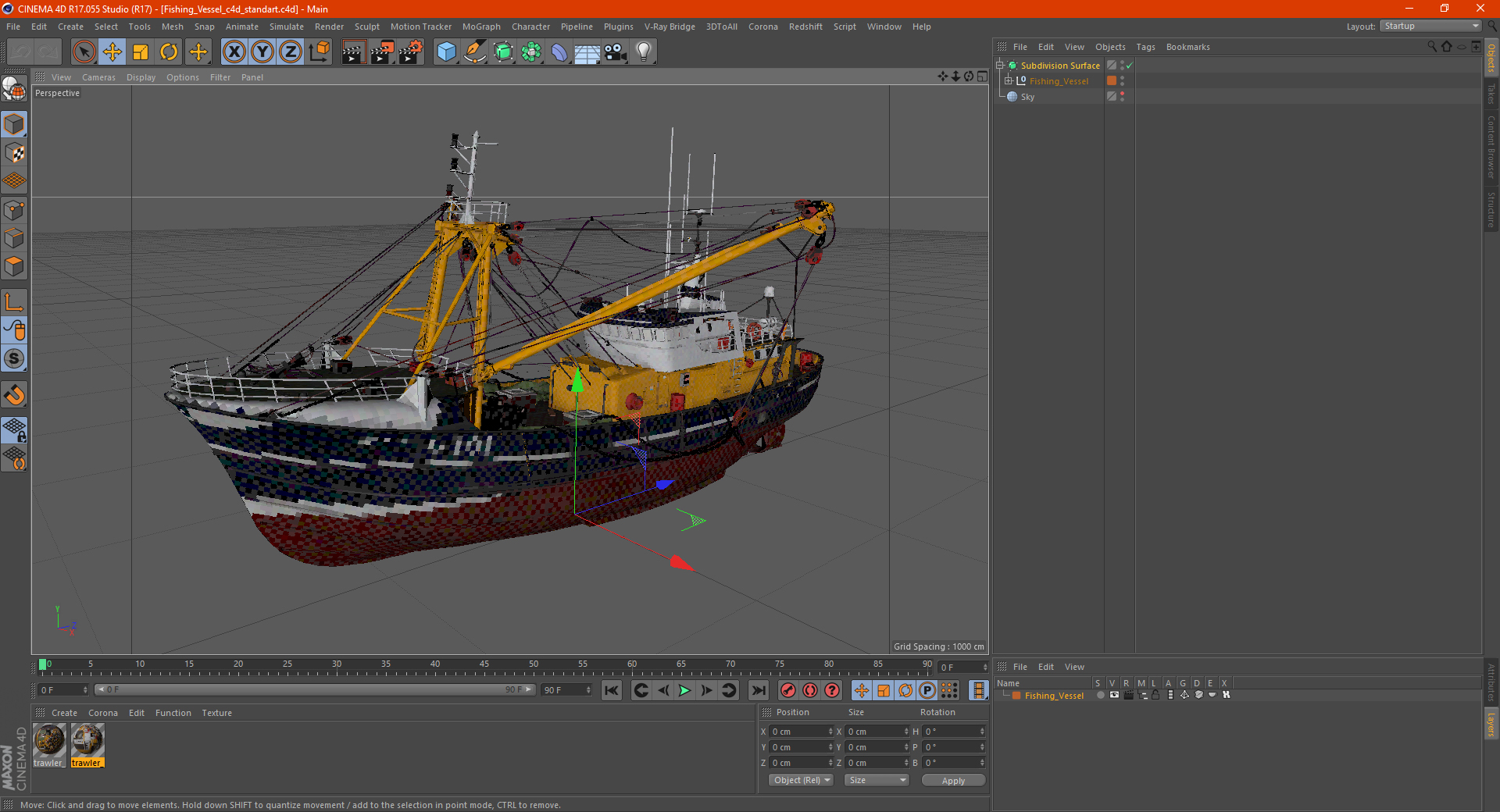Toggle Autokeying button
1500x812 pixels.
tap(810, 690)
